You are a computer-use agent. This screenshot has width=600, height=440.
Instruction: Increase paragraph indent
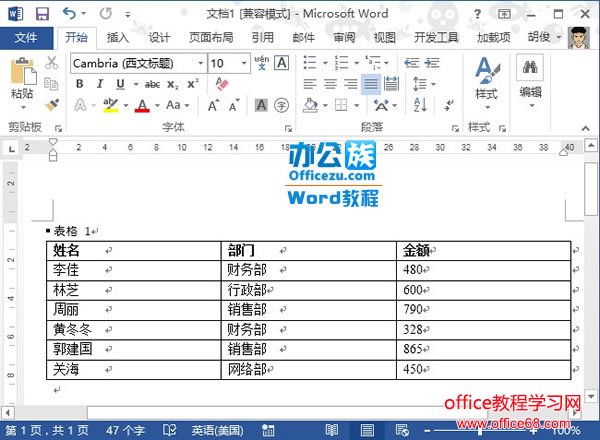pyautogui.click(x=432, y=63)
